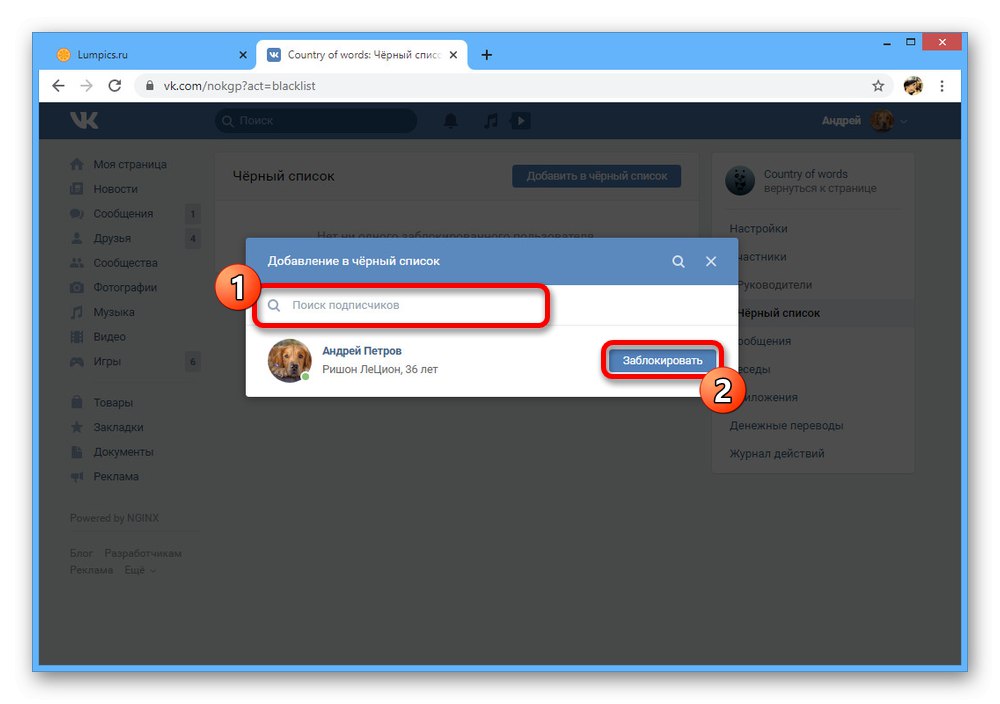
Task: Open Закладки in sidebar
Action: tap(119, 427)
